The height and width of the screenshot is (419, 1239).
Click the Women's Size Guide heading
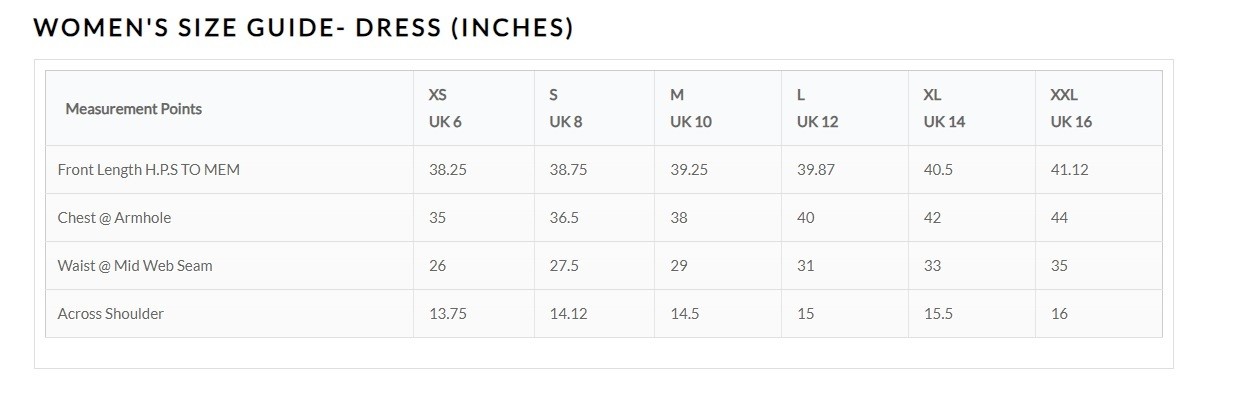[x=303, y=28]
